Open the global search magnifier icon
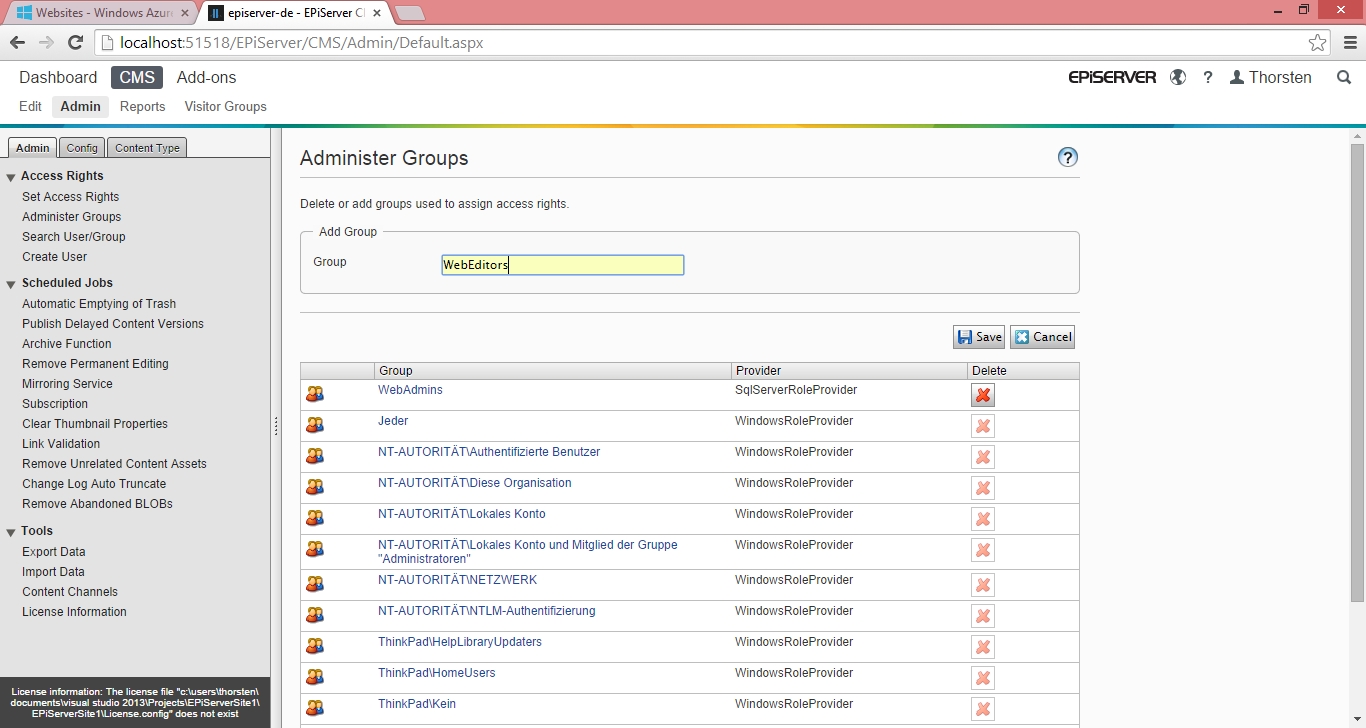This screenshot has height=728, width=1366. coord(1344,77)
